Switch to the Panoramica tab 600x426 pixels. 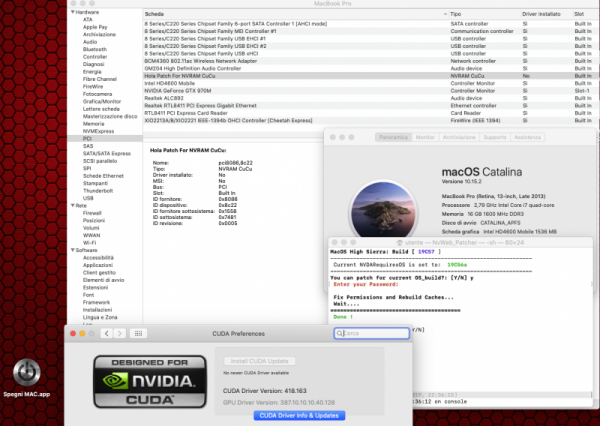(393, 137)
